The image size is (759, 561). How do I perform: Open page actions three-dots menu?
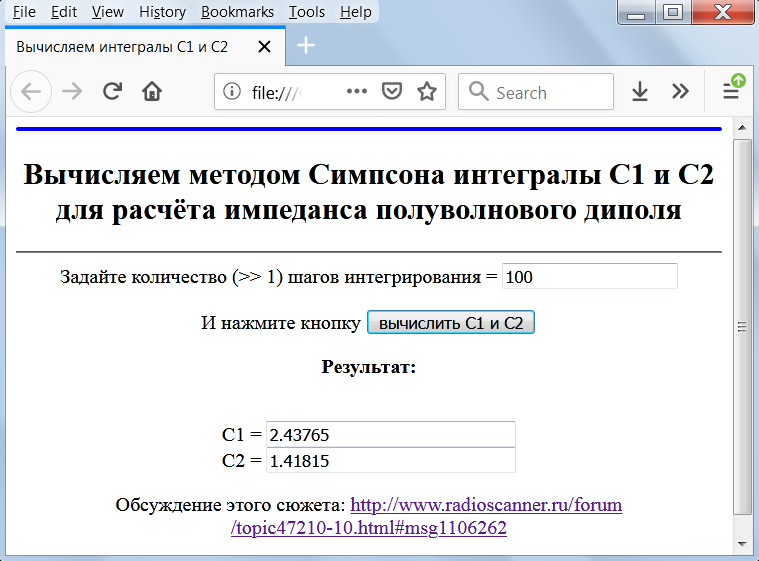click(x=357, y=91)
